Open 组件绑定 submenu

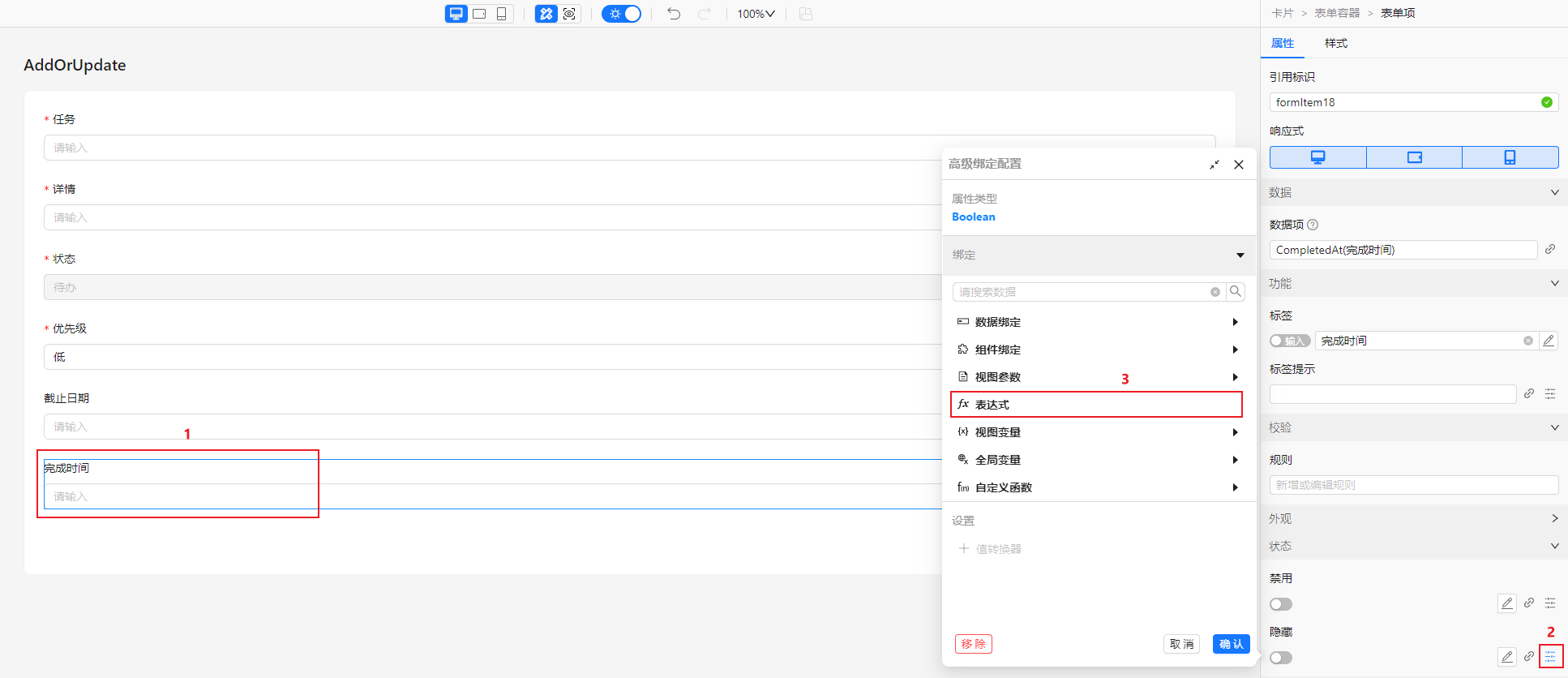point(1096,350)
